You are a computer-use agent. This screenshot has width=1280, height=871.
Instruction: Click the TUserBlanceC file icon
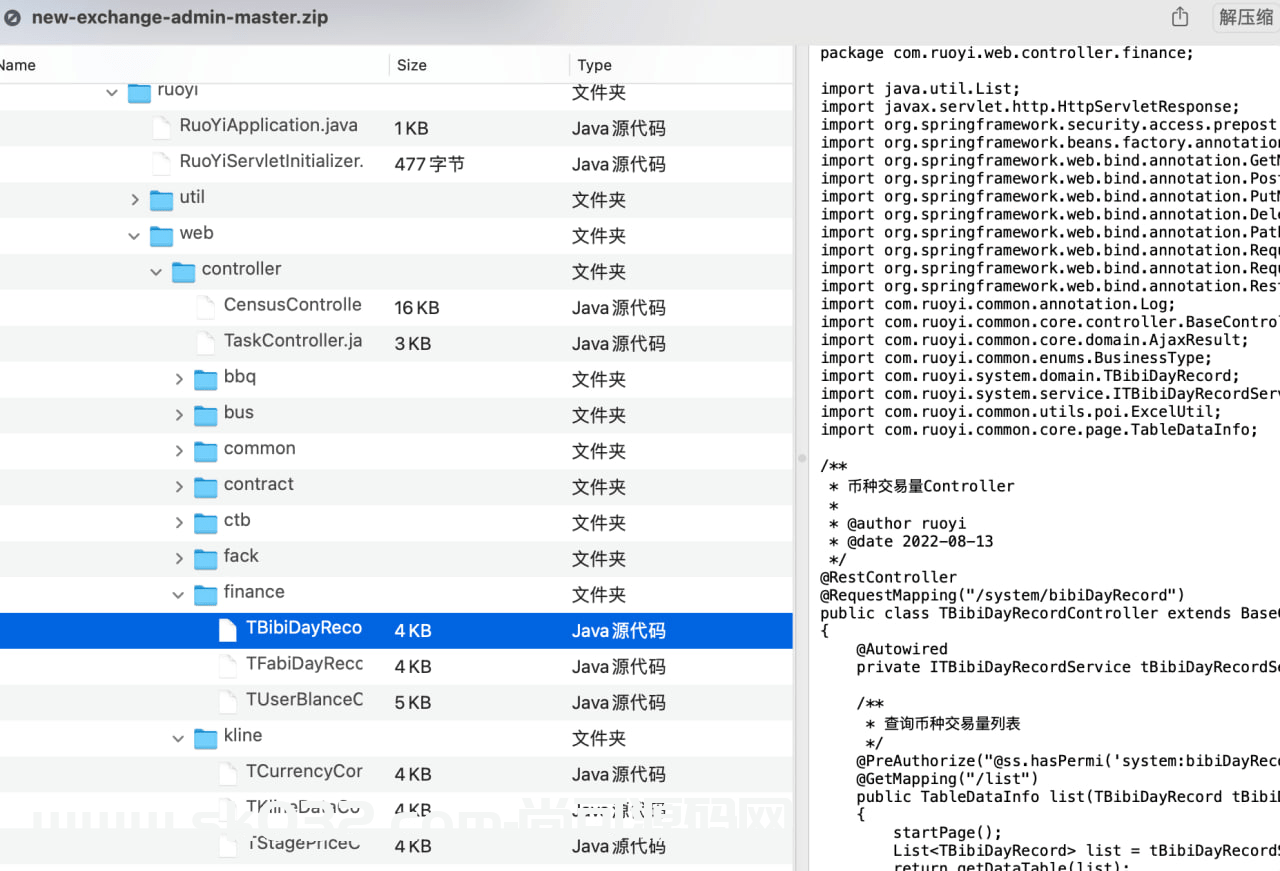(227, 702)
